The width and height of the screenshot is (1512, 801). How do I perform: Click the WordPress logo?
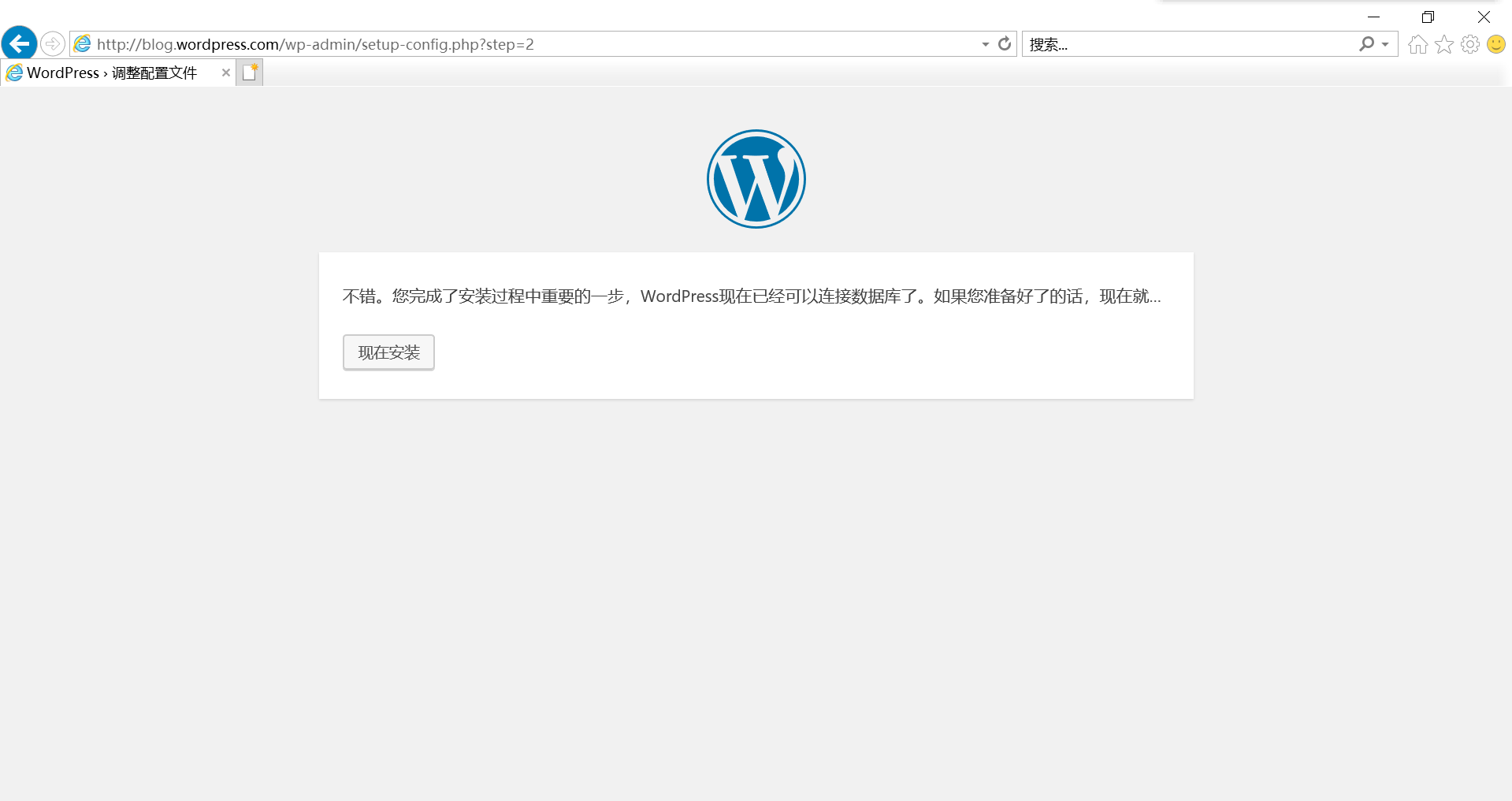(x=756, y=179)
